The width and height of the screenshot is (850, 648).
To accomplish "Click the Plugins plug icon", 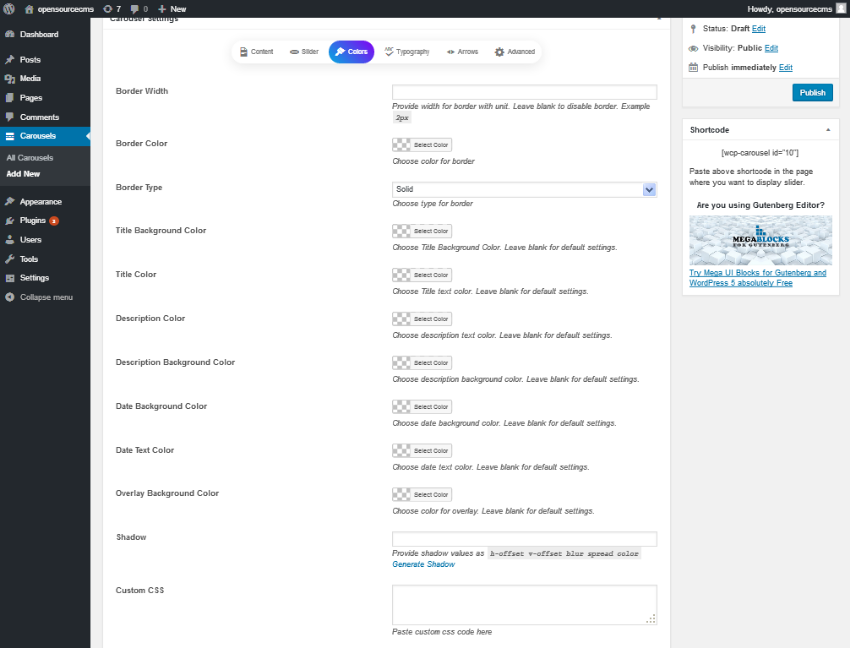I will tap(10, 221).
